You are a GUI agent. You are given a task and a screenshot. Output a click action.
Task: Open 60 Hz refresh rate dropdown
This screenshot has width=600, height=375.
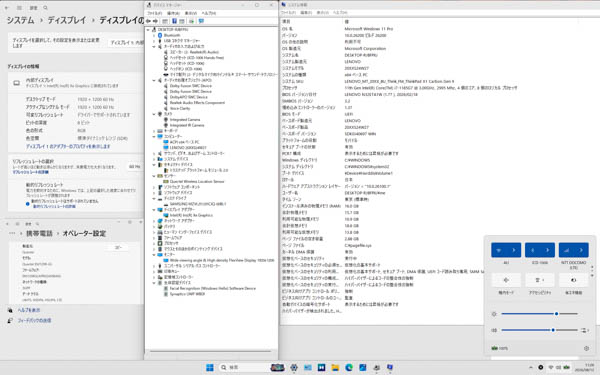[x=134, y=167]
